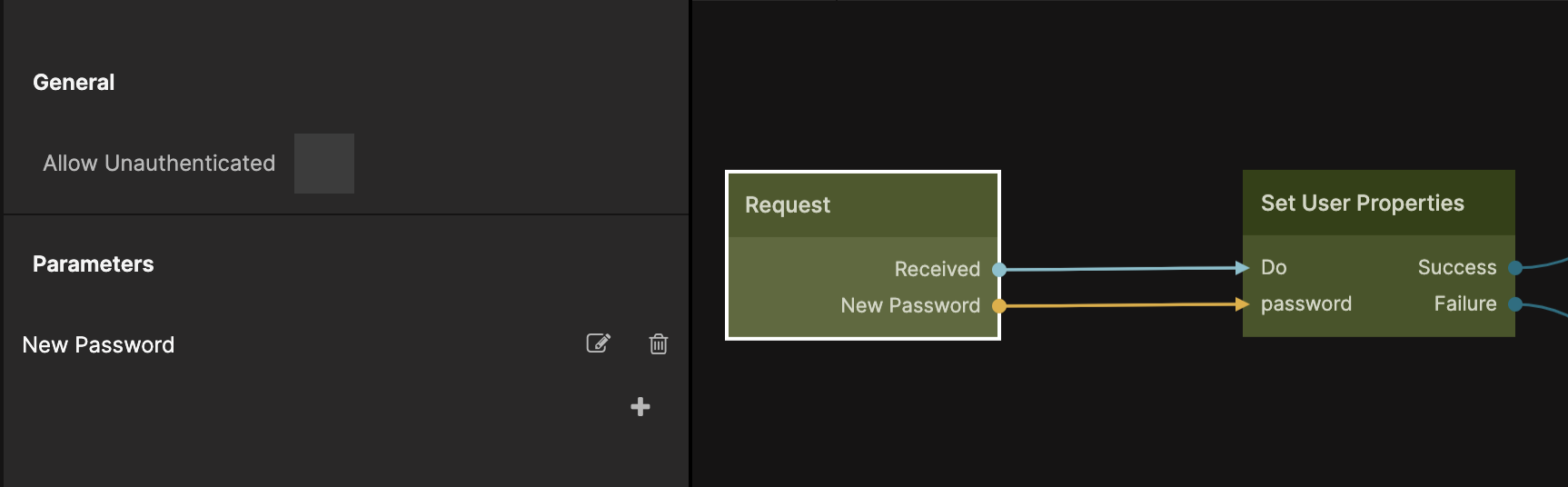The image size is (1568, 487).
Task: Click the password input arrow port
Action: coord(1243,304)
